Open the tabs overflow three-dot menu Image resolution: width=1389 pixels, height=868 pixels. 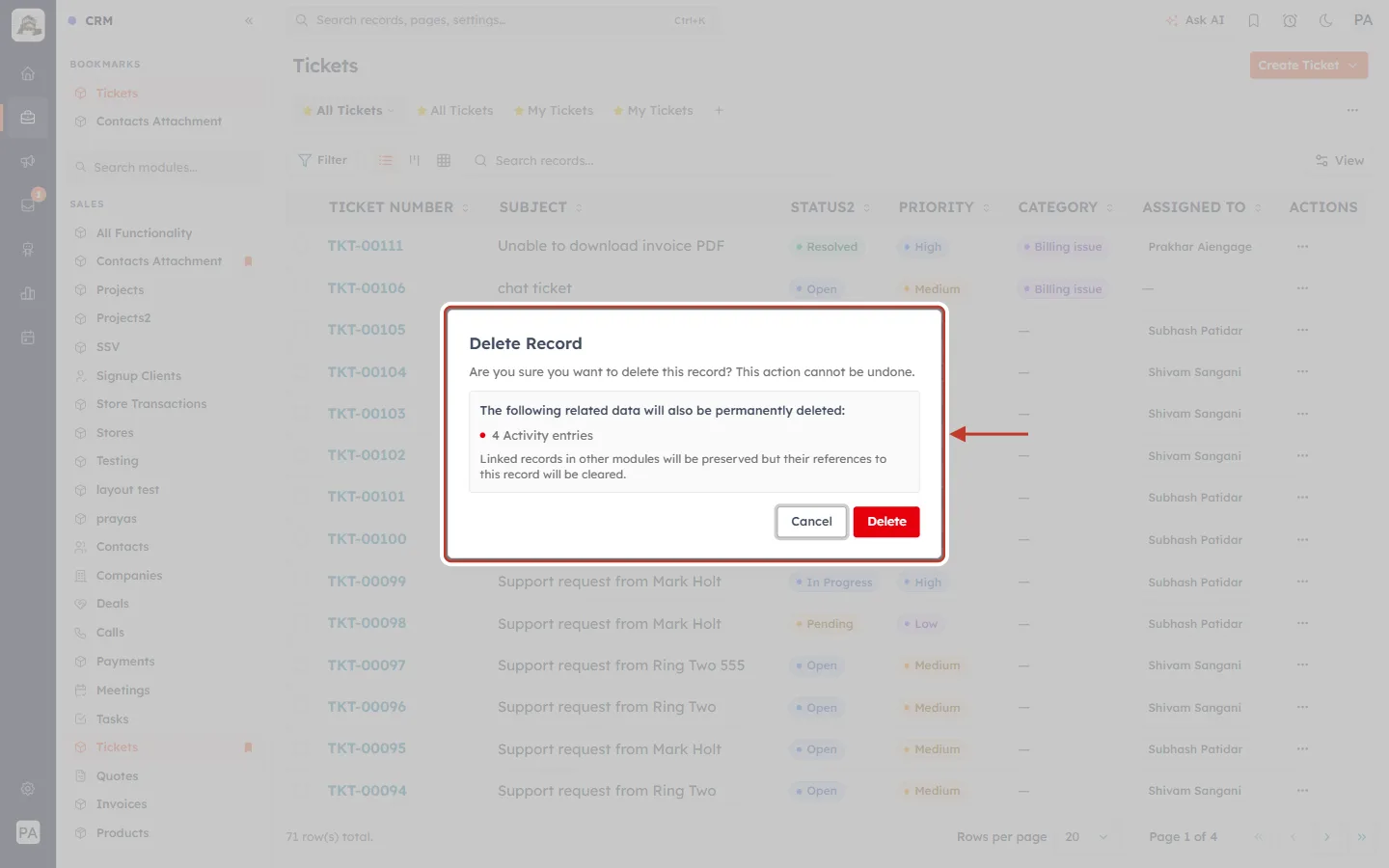coord(1352,111)
